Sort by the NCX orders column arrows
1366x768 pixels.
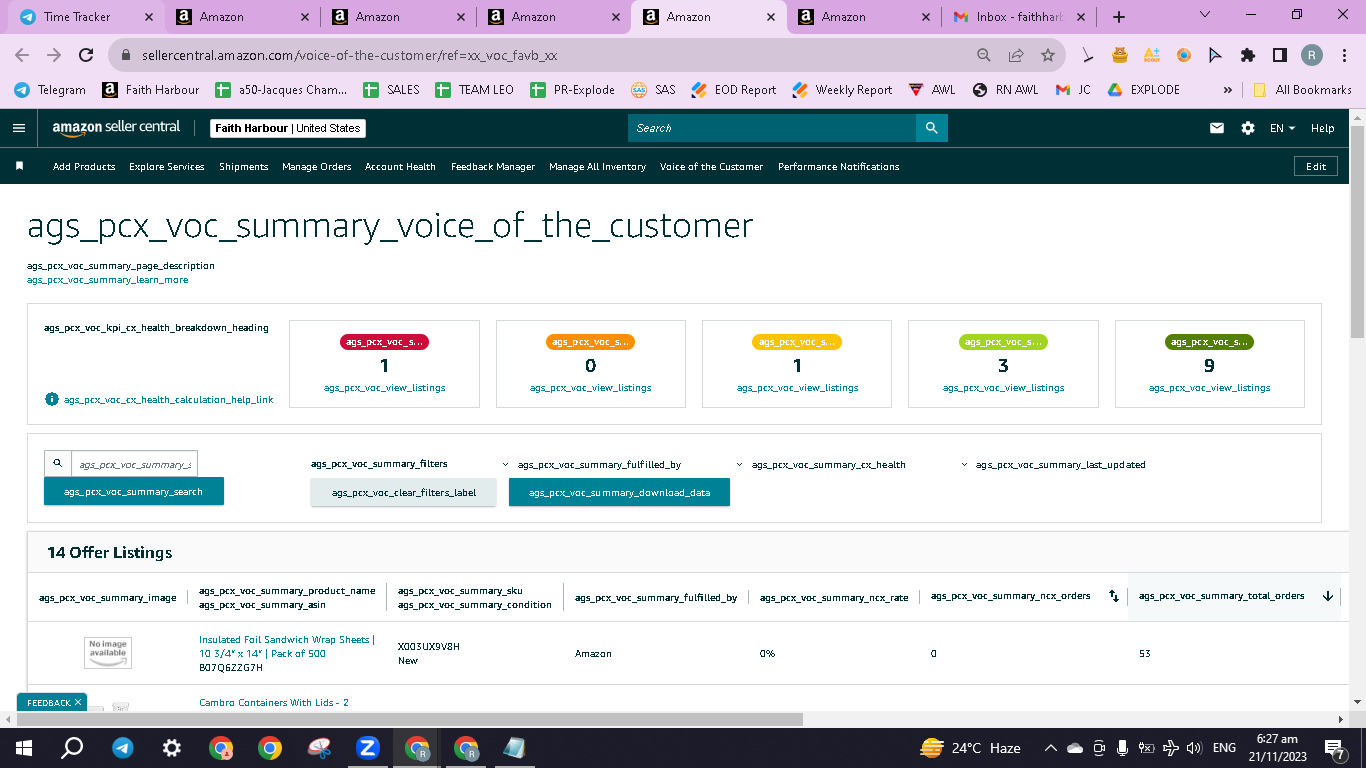pos(1113,596)
